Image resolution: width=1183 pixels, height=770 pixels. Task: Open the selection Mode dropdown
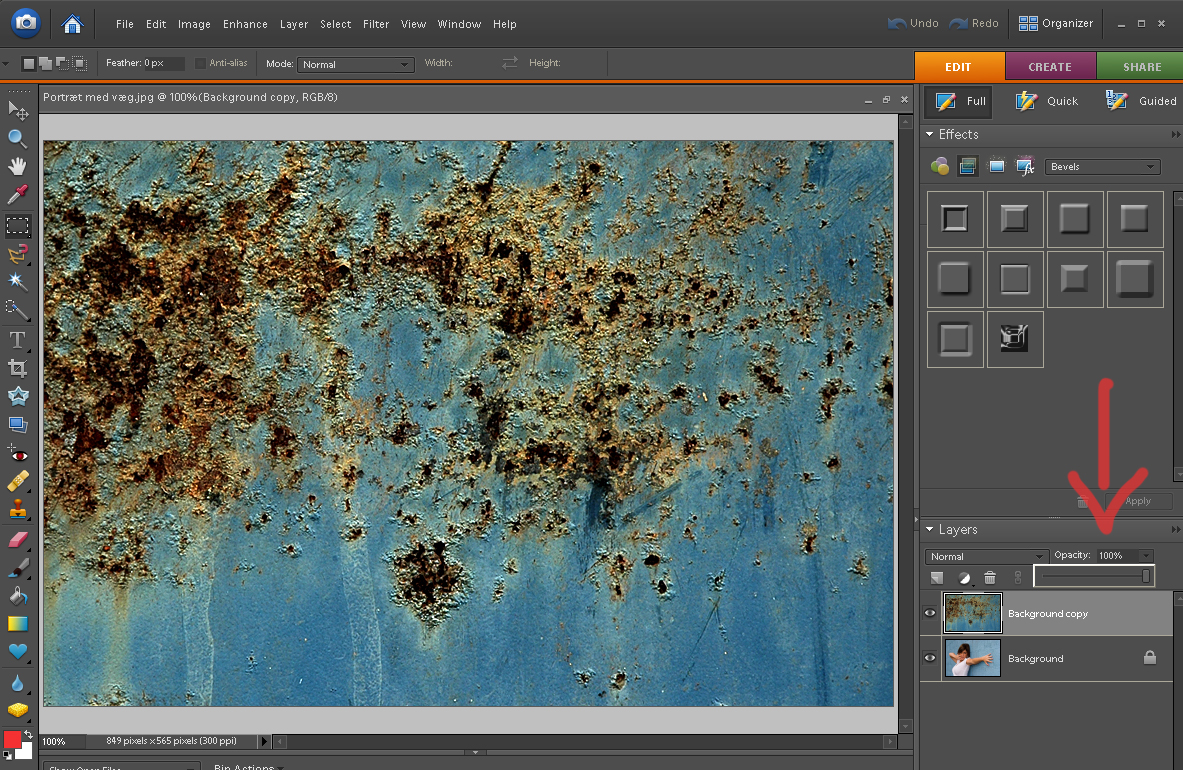click(x=355, y=64)
